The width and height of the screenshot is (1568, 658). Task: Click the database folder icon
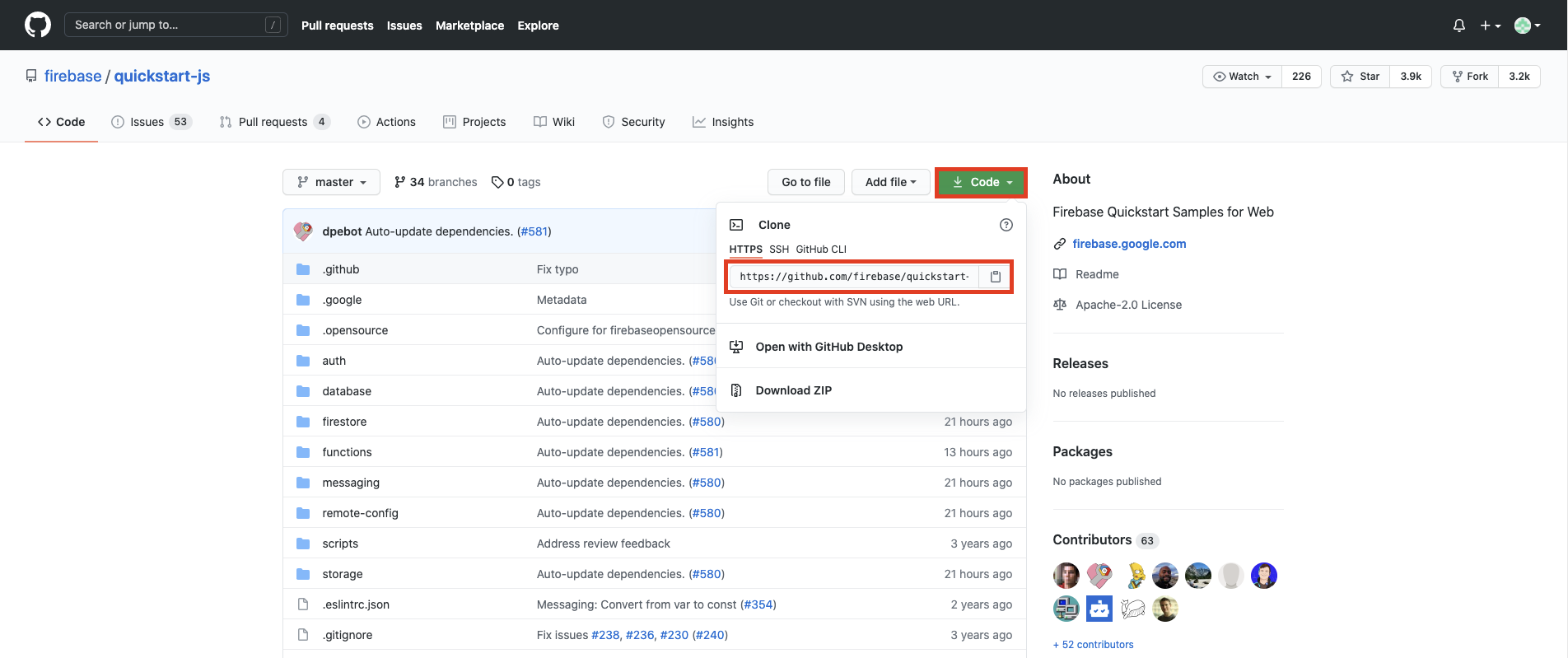tap(303, 391)
